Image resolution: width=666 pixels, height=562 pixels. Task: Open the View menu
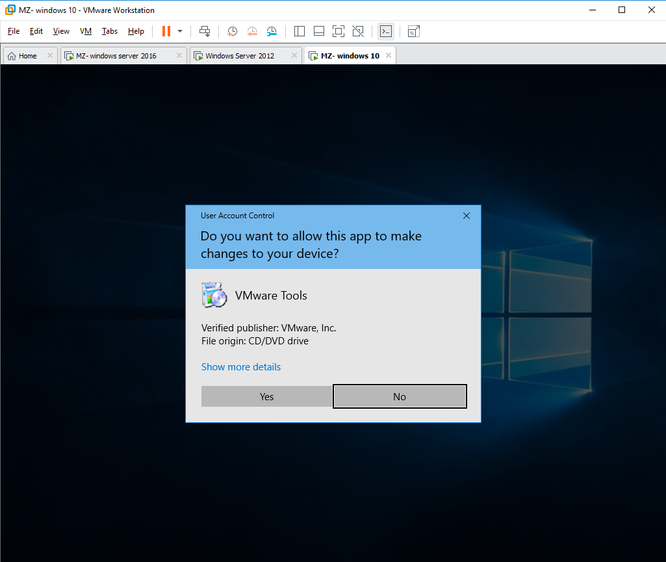61,31
